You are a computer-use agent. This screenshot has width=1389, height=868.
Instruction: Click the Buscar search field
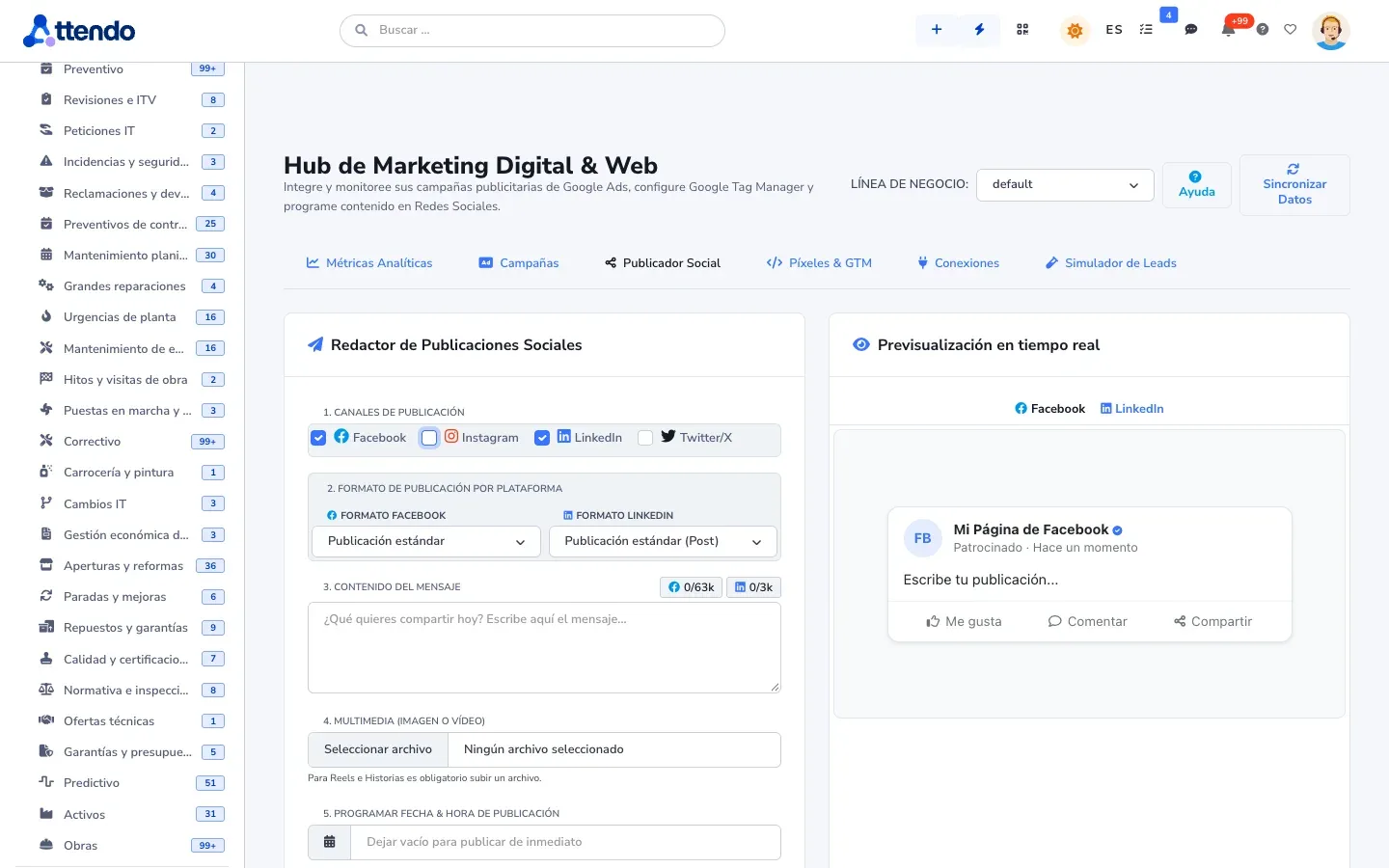[x=532, y=31]
